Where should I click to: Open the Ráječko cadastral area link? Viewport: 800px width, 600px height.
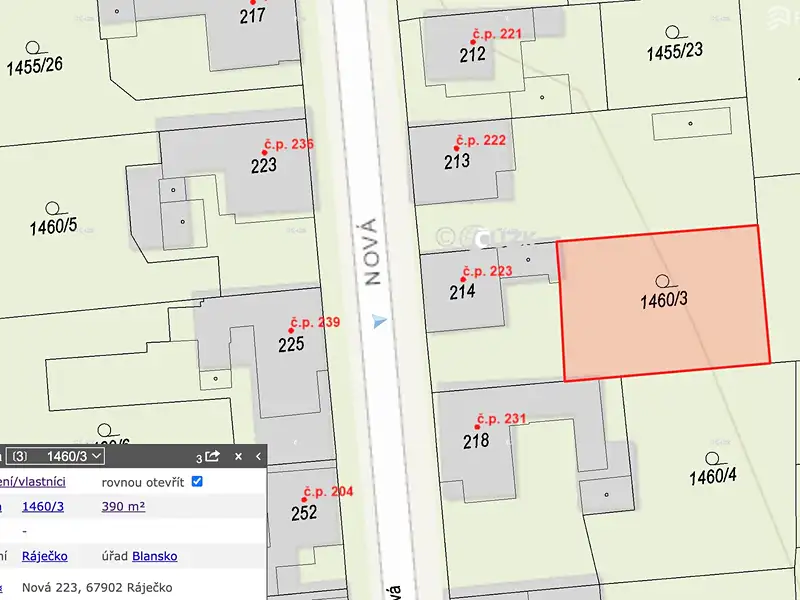[44, 556]
